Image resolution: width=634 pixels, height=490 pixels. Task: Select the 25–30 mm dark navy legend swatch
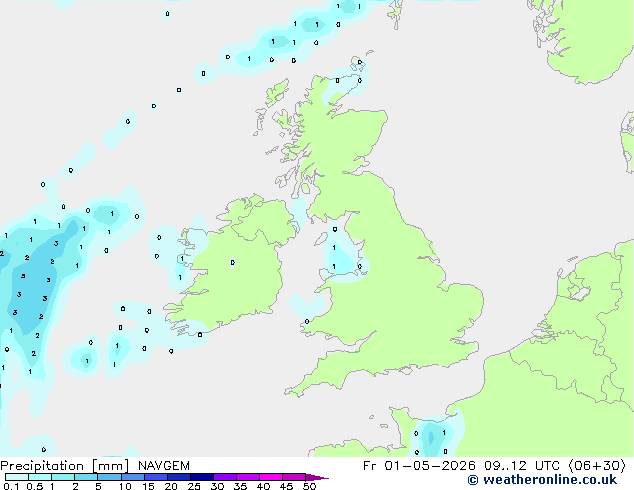201,477
